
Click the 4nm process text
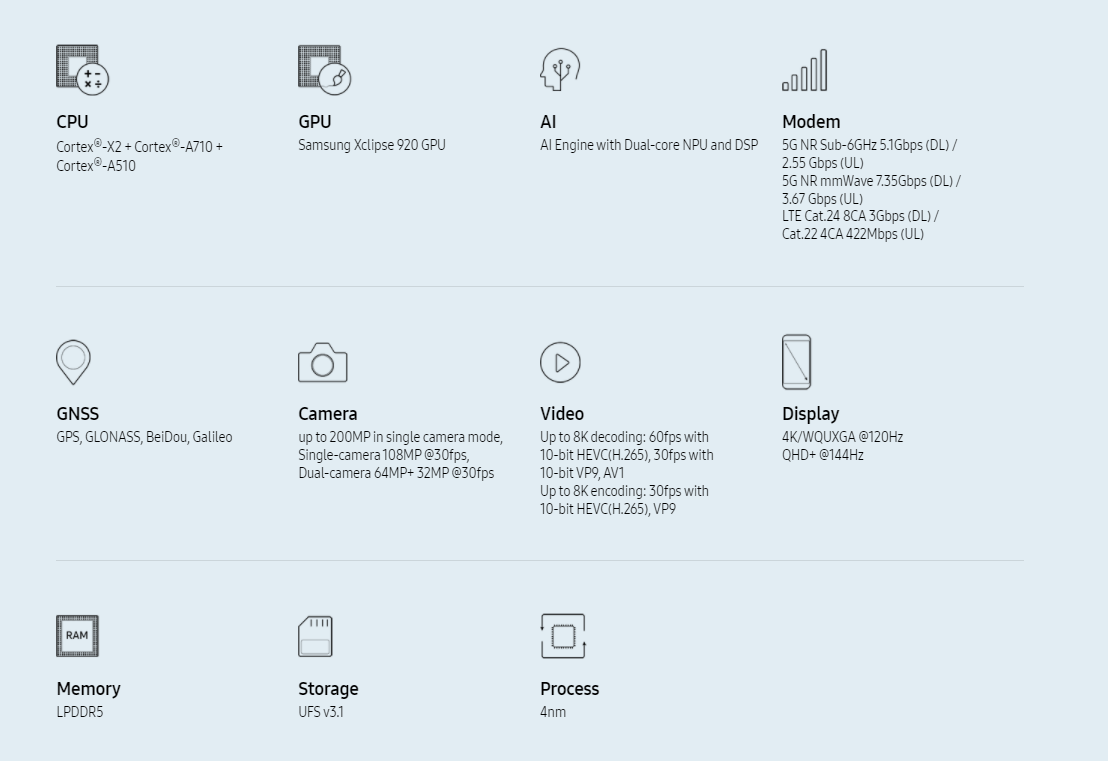[x=553, y=712]
